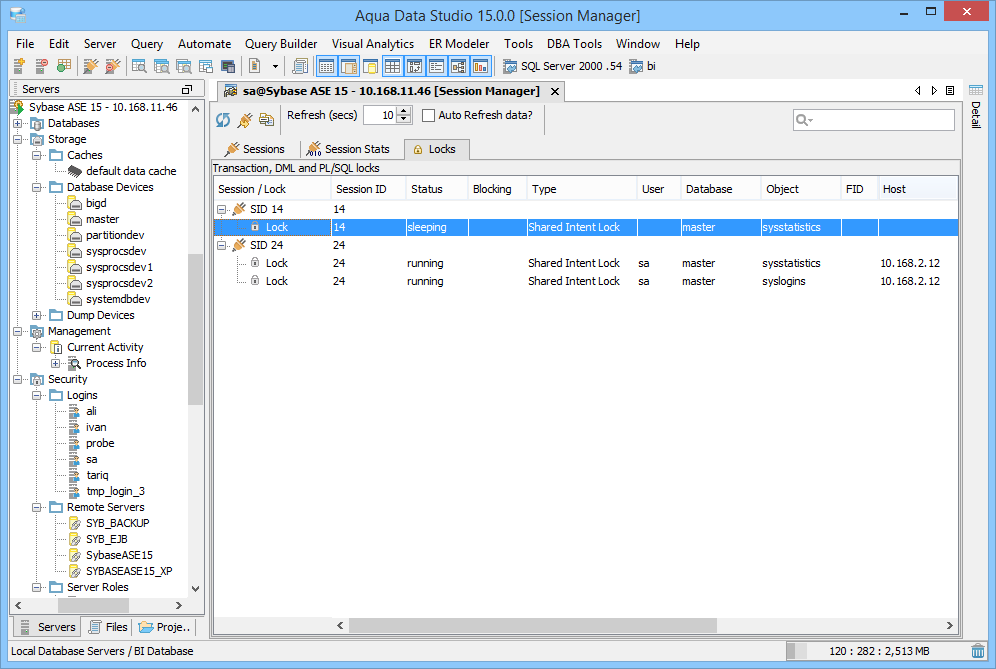Switch to the Session Stats tab

(349, 149)
